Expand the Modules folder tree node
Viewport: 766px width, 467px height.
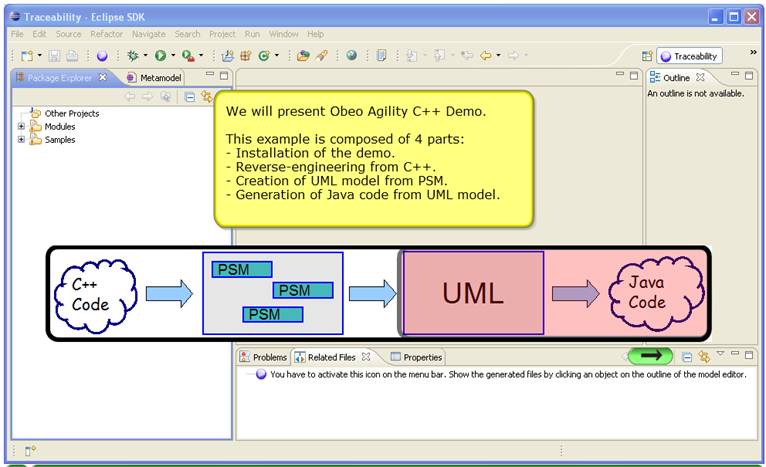pyautogui.click(x=22, y=127)
